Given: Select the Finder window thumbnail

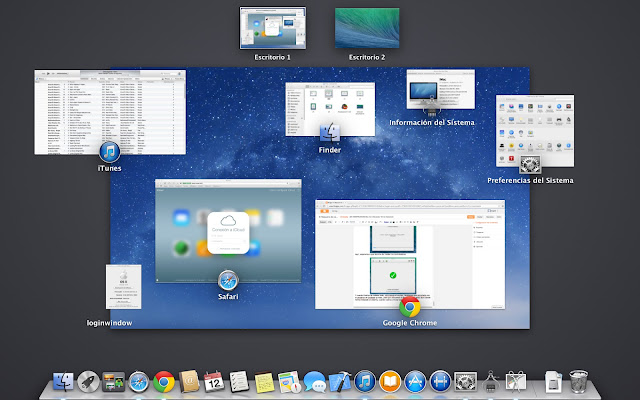Looking at the screenshot, I should click(330, 109).
